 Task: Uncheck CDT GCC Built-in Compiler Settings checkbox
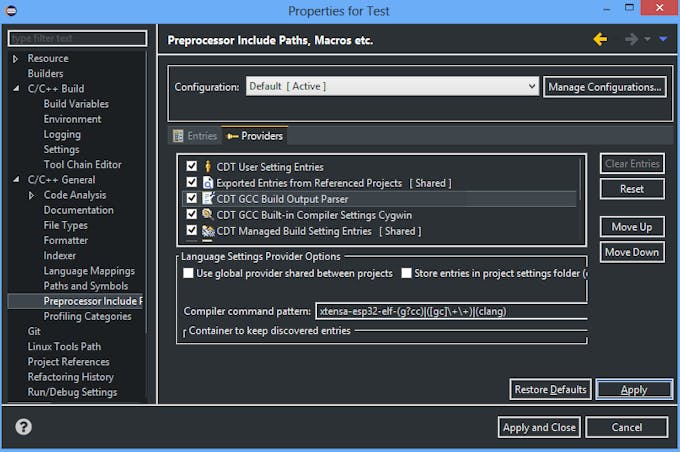191,214
